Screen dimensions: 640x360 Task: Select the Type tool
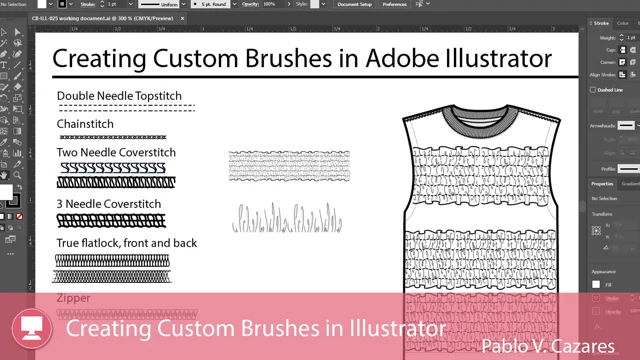click(x=4, y=65)
